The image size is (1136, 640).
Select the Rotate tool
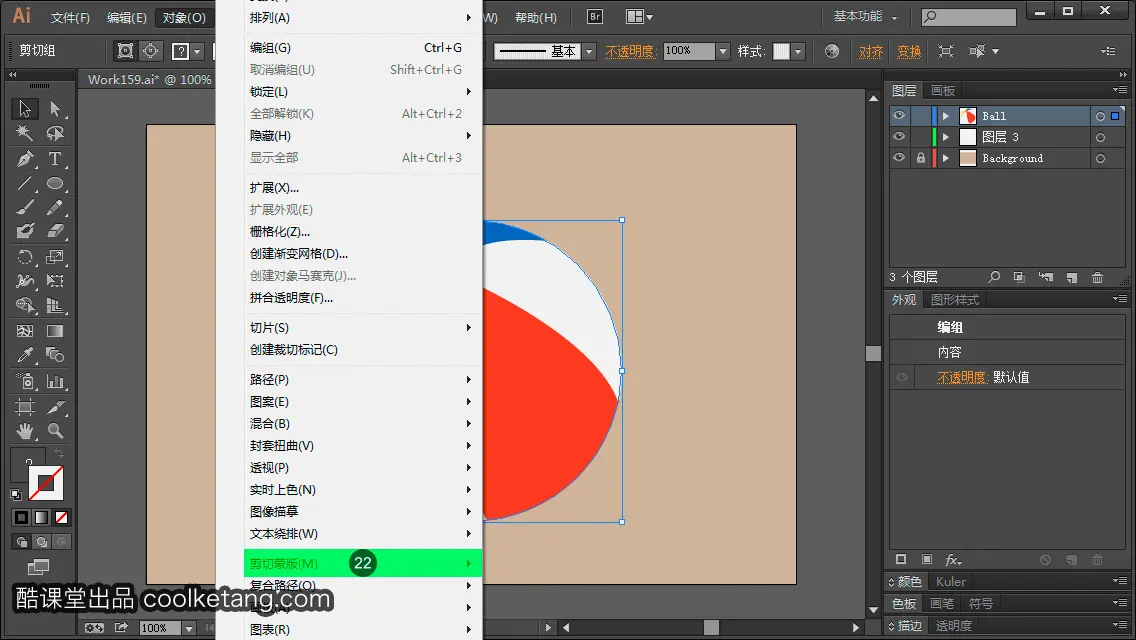25,257
